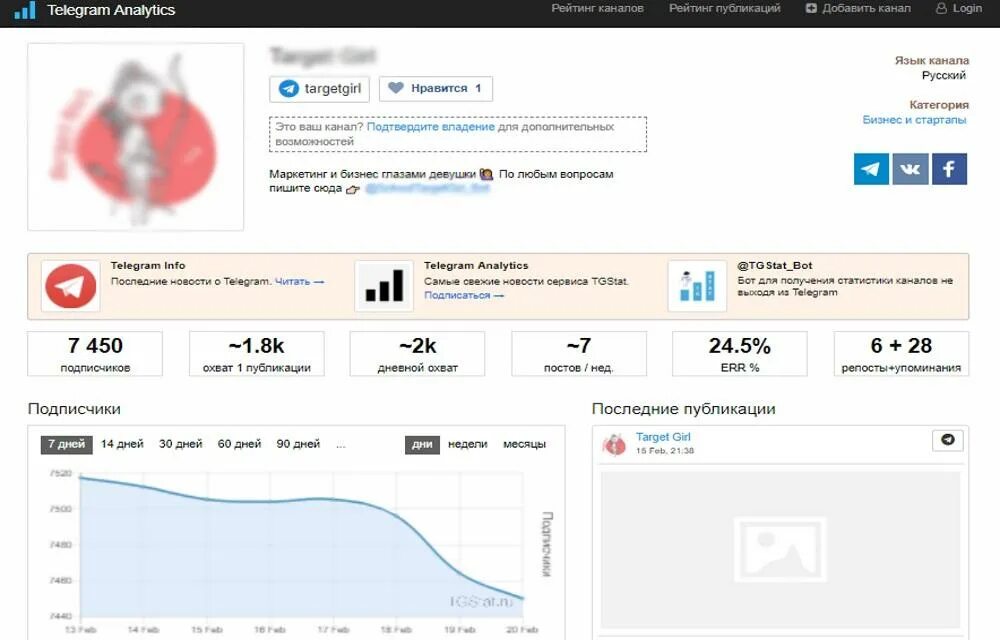Click the black bar chart Telegram Analytics icon
This screenshot has width=1000, height=640.
[384, 286]
